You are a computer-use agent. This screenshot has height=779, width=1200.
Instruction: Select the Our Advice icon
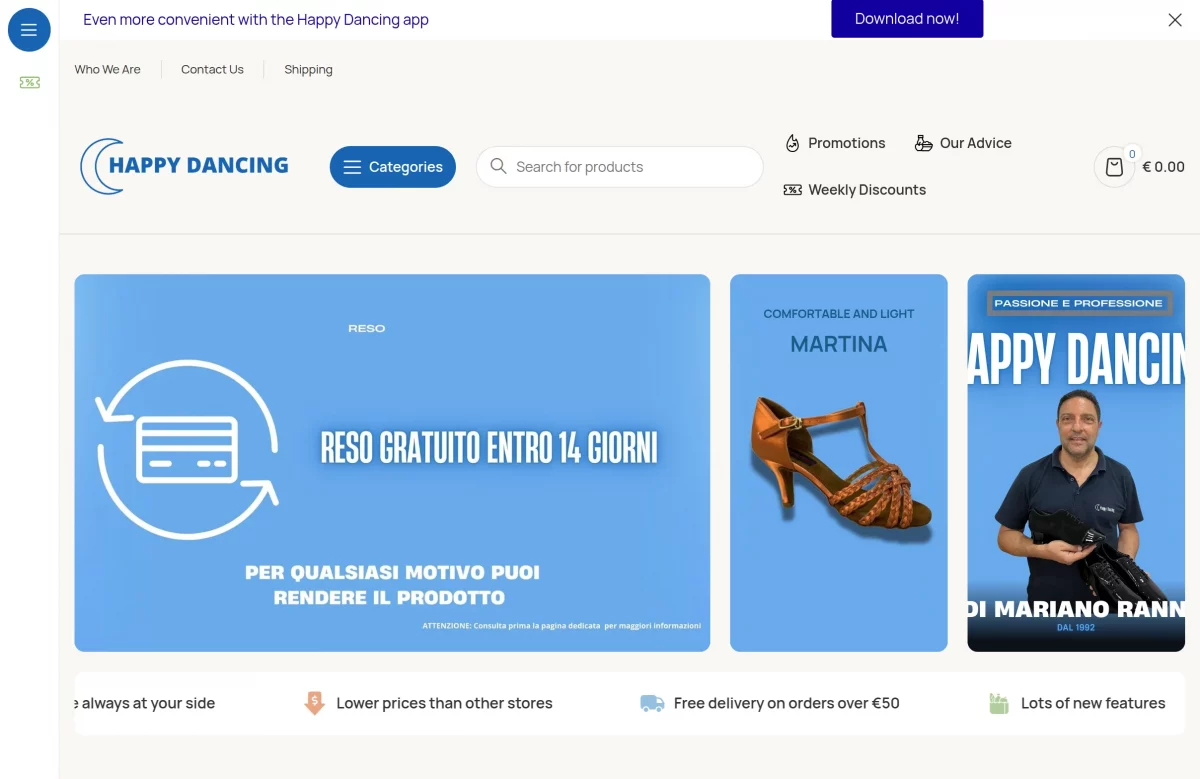[922, 143]
